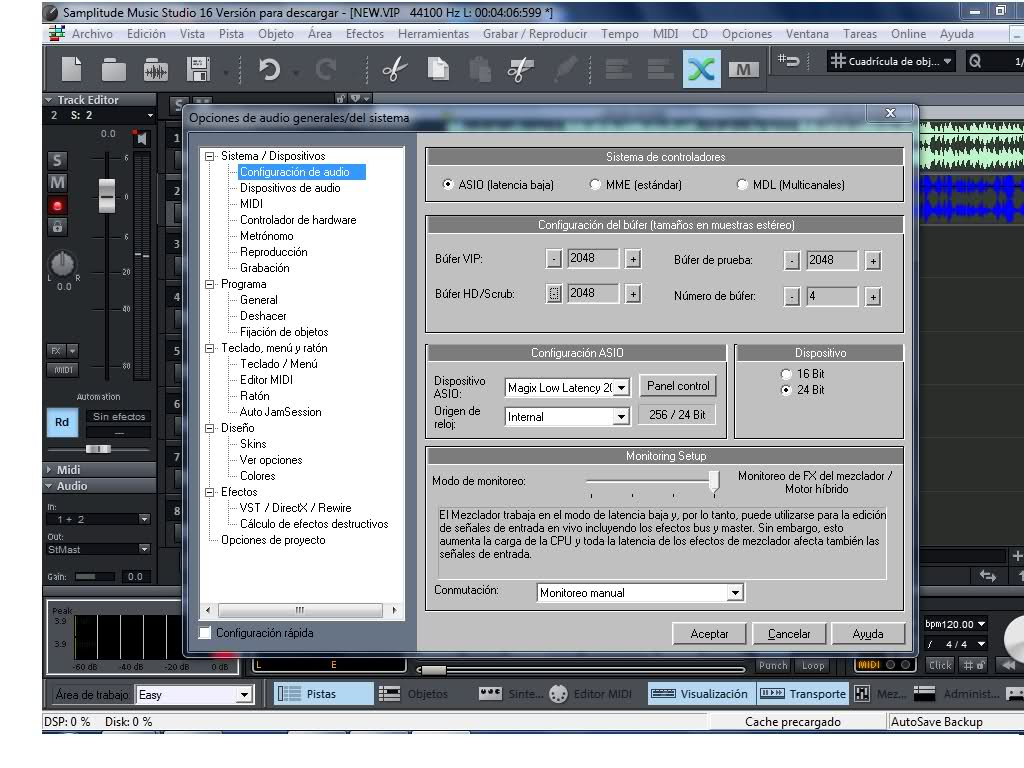Click the record arm button in Track Editor
The width and height of the screenshot is (1024, 768).
point(58,205)
